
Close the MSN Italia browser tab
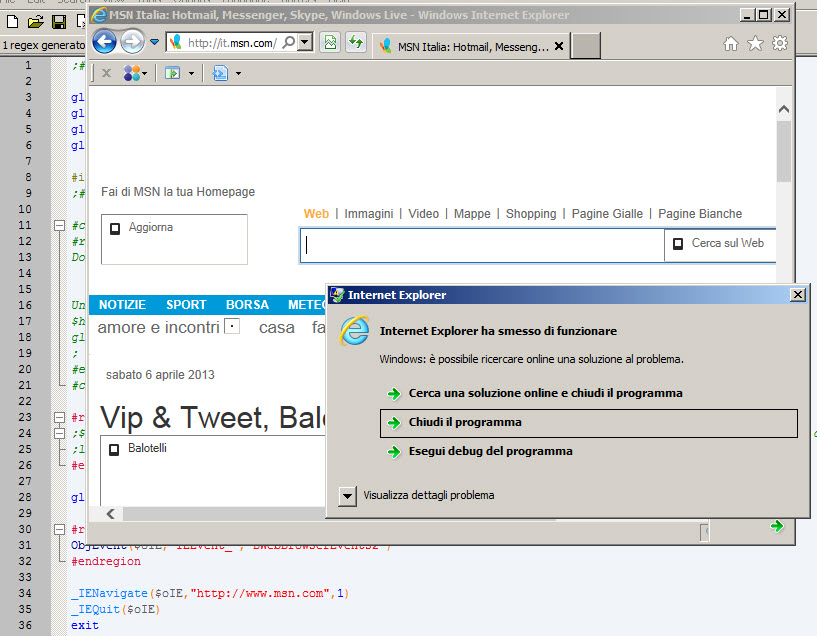pos(558,46)
